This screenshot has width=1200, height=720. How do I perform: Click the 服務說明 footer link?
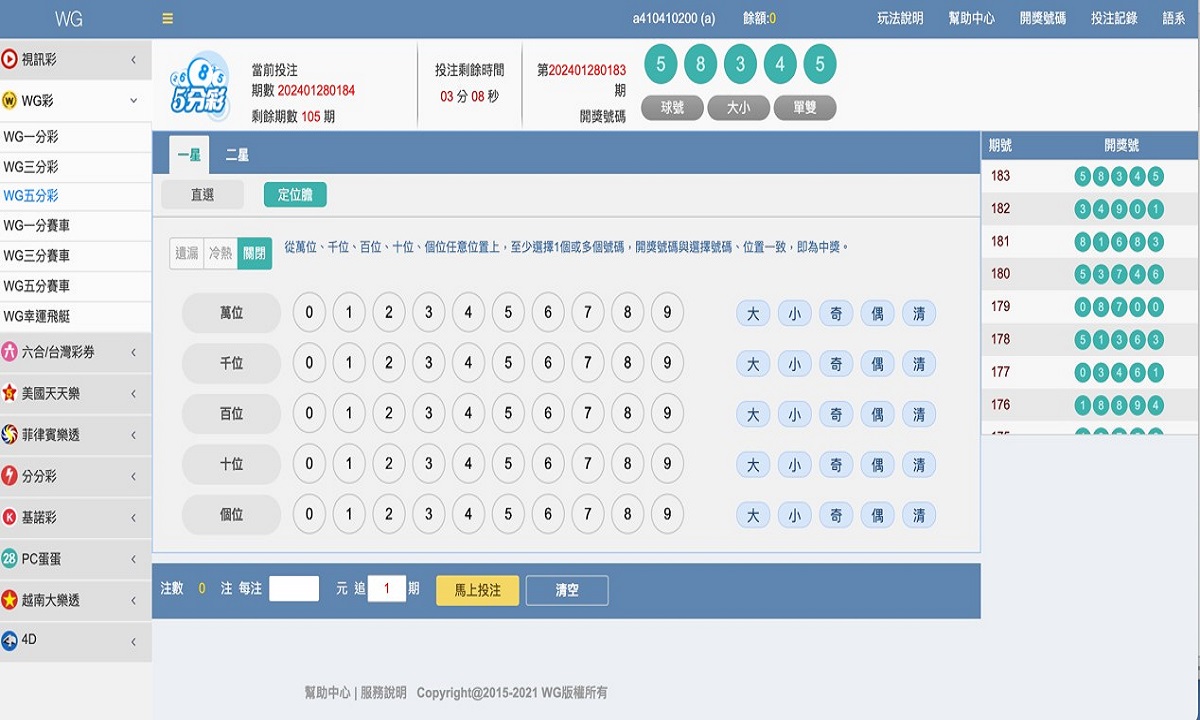(384, 692)
